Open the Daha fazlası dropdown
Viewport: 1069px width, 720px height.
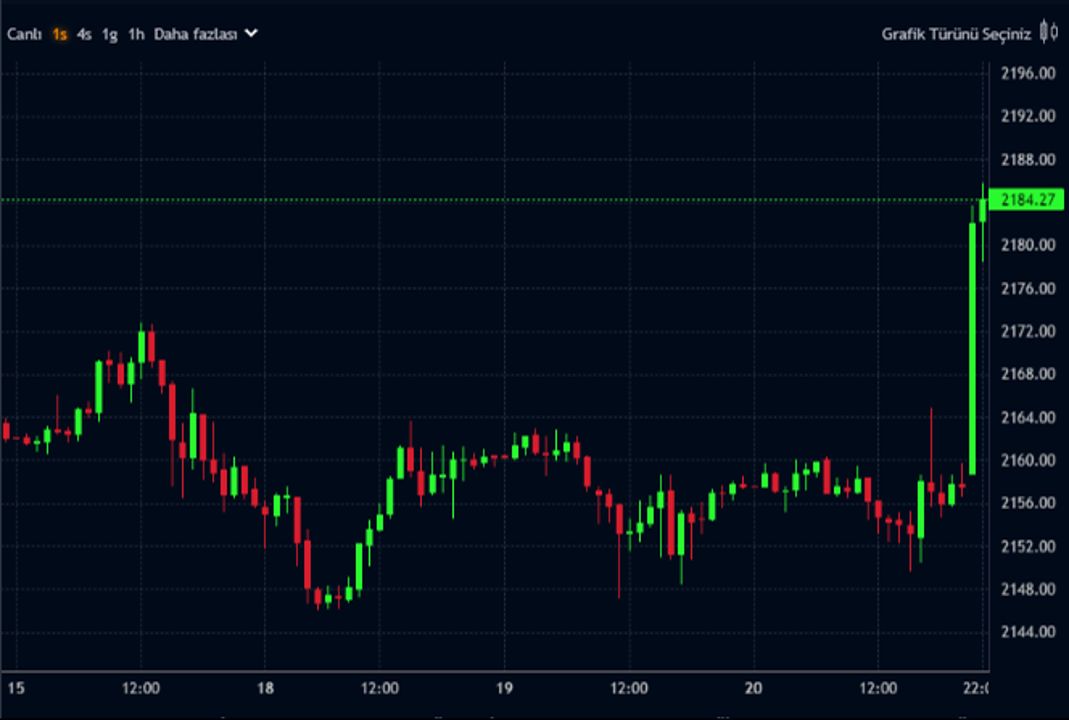tap(195, 34)
